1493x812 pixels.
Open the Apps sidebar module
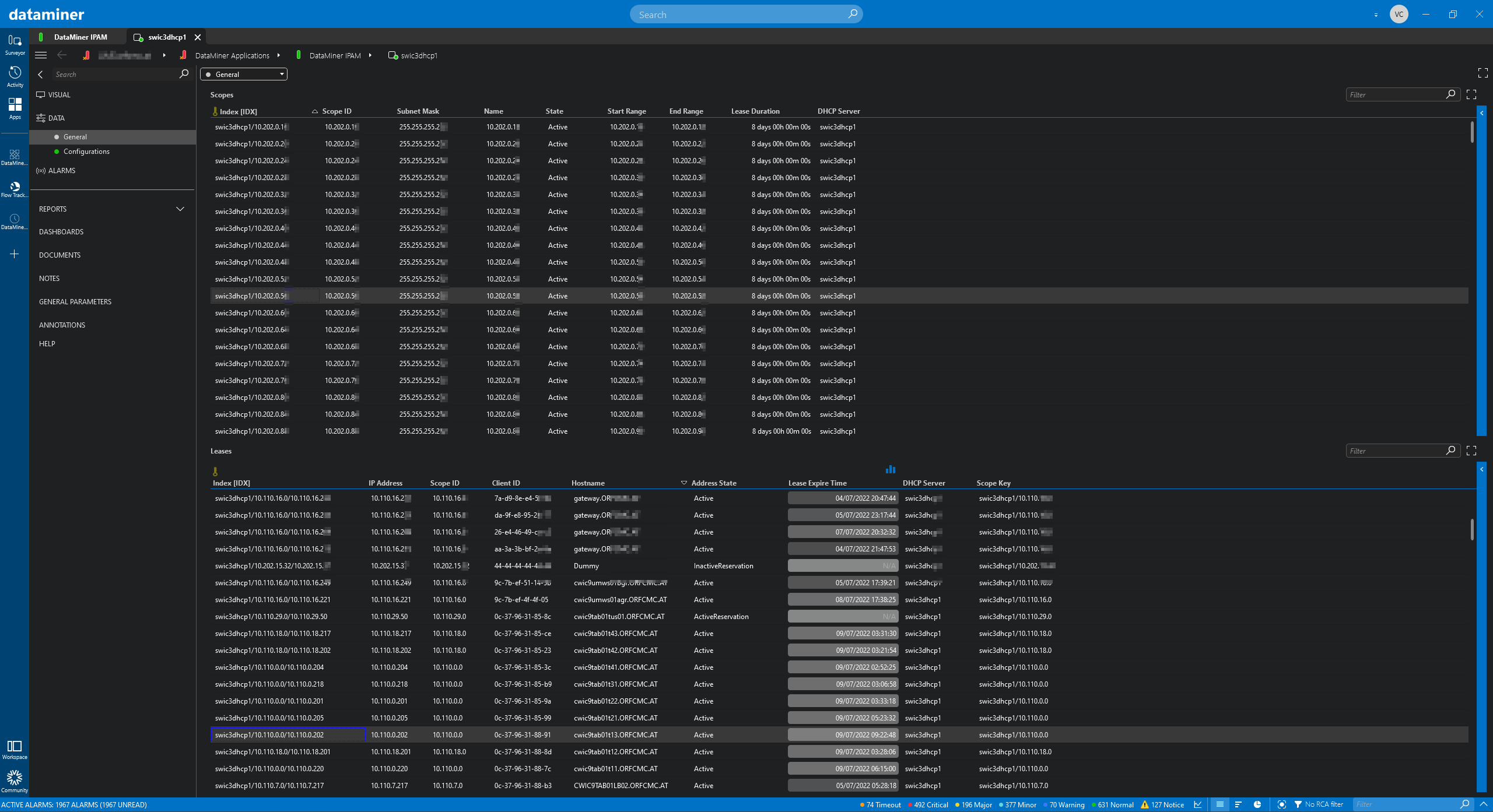coord(15,109)
